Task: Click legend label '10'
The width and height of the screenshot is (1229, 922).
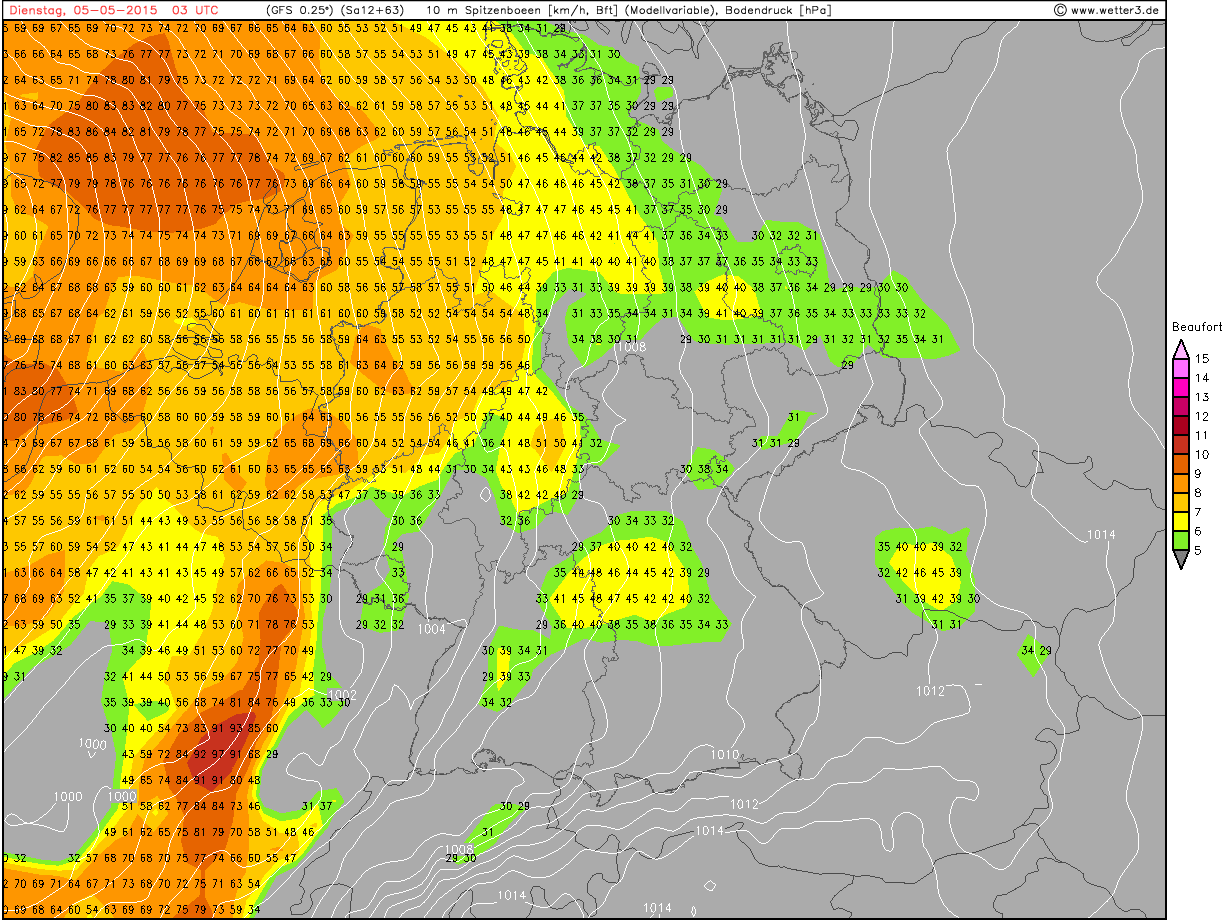Action: point(1203,454)
